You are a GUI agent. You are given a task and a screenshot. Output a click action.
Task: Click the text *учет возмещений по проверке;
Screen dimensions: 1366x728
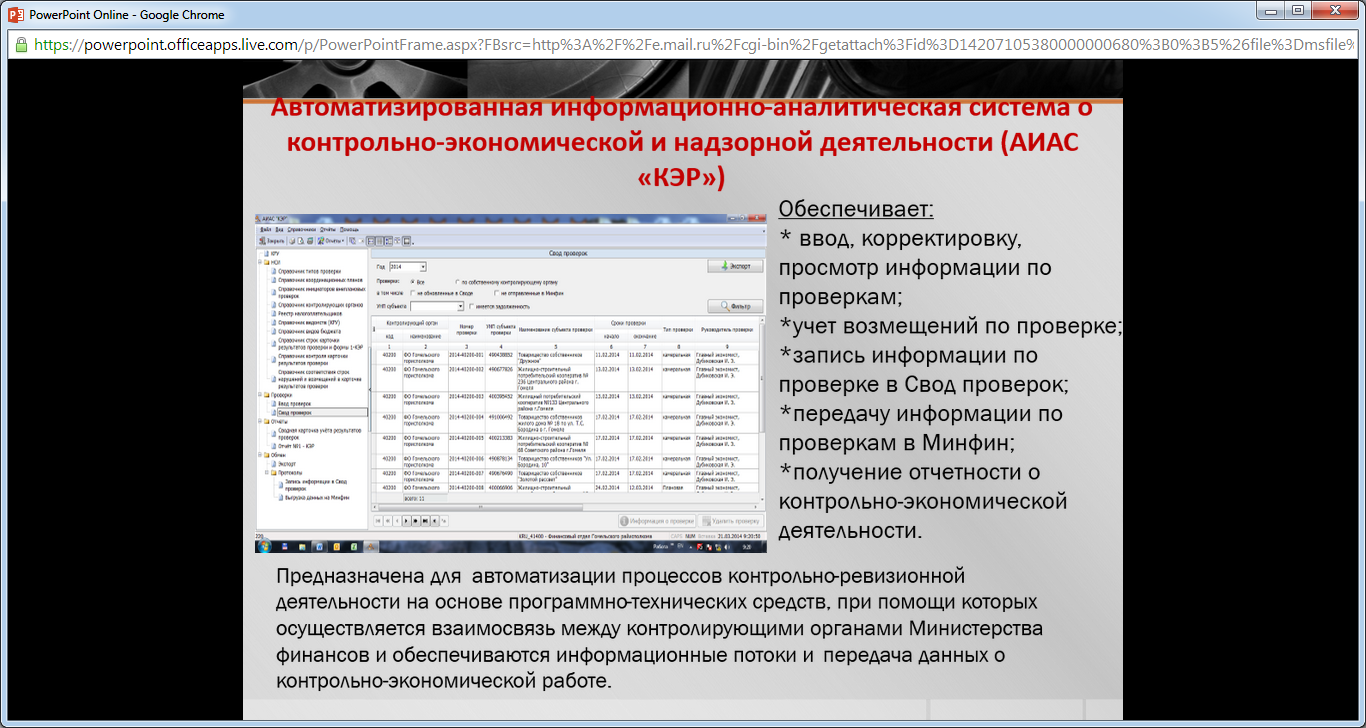tap(951, 326)
